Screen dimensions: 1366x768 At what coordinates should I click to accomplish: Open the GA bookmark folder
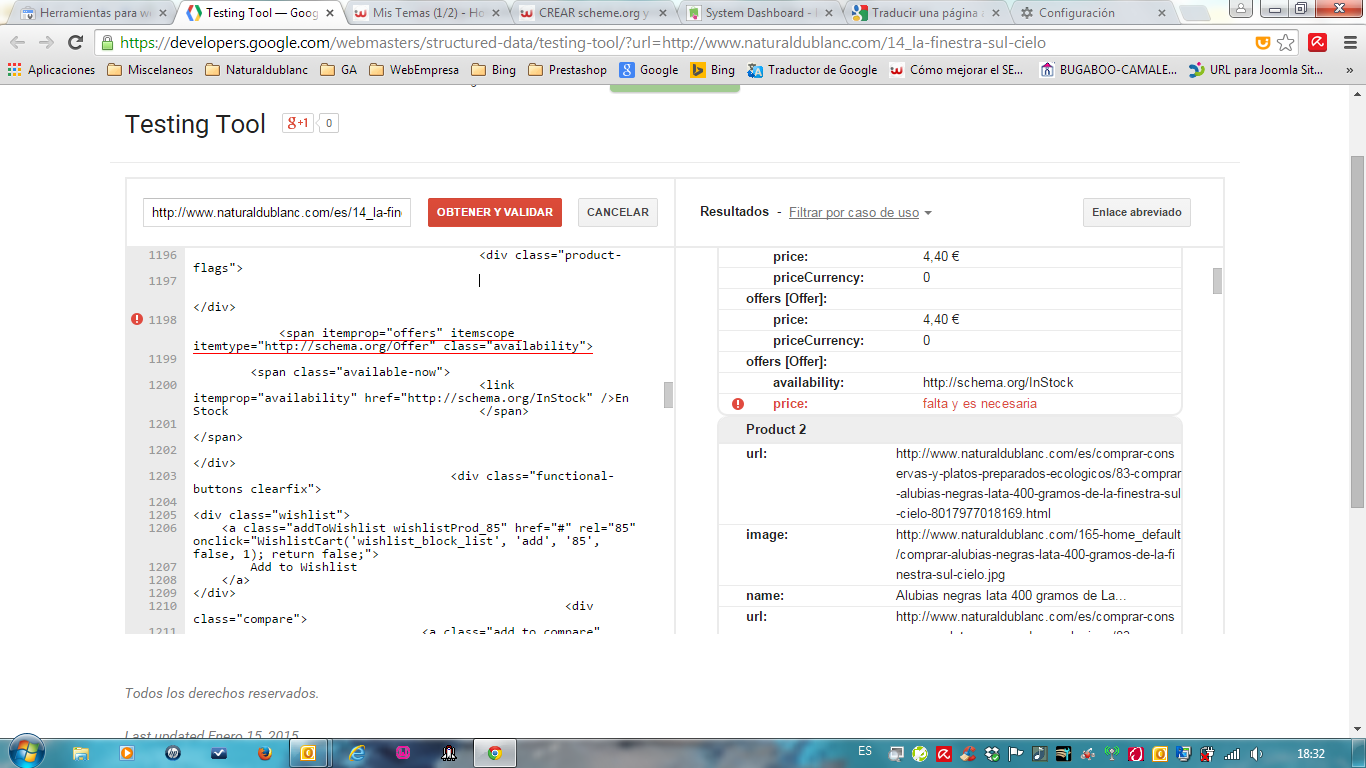click(x=339, y=70)
